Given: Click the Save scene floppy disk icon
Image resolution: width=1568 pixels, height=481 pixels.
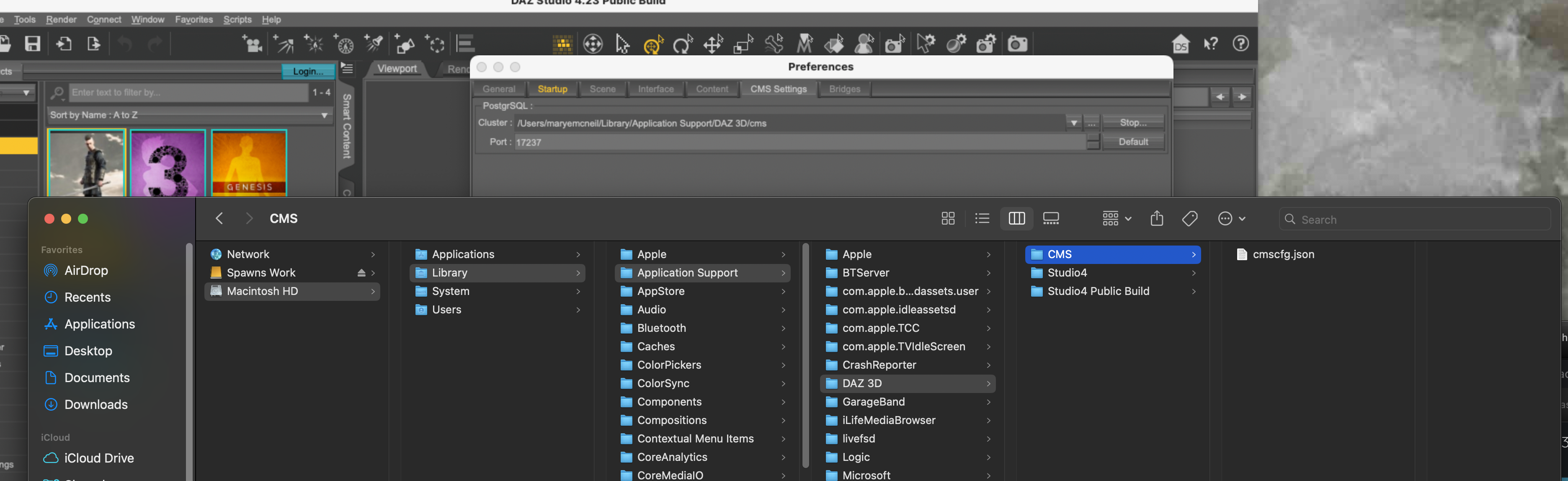Looking at the screenshot, I should (x=32, y=44).
